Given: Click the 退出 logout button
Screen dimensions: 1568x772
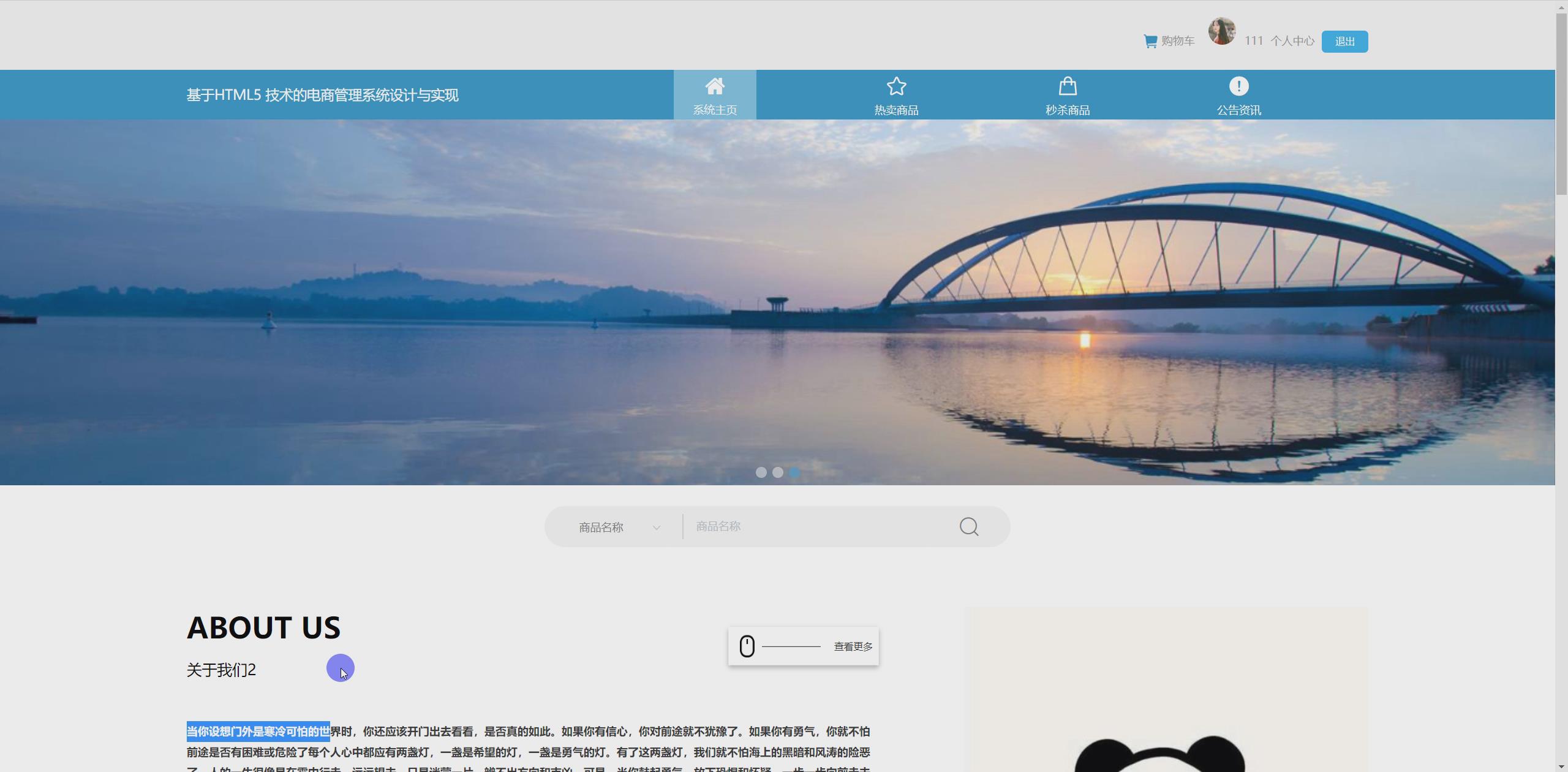Looking at the screenshot, I should [x=1344, y=42].
